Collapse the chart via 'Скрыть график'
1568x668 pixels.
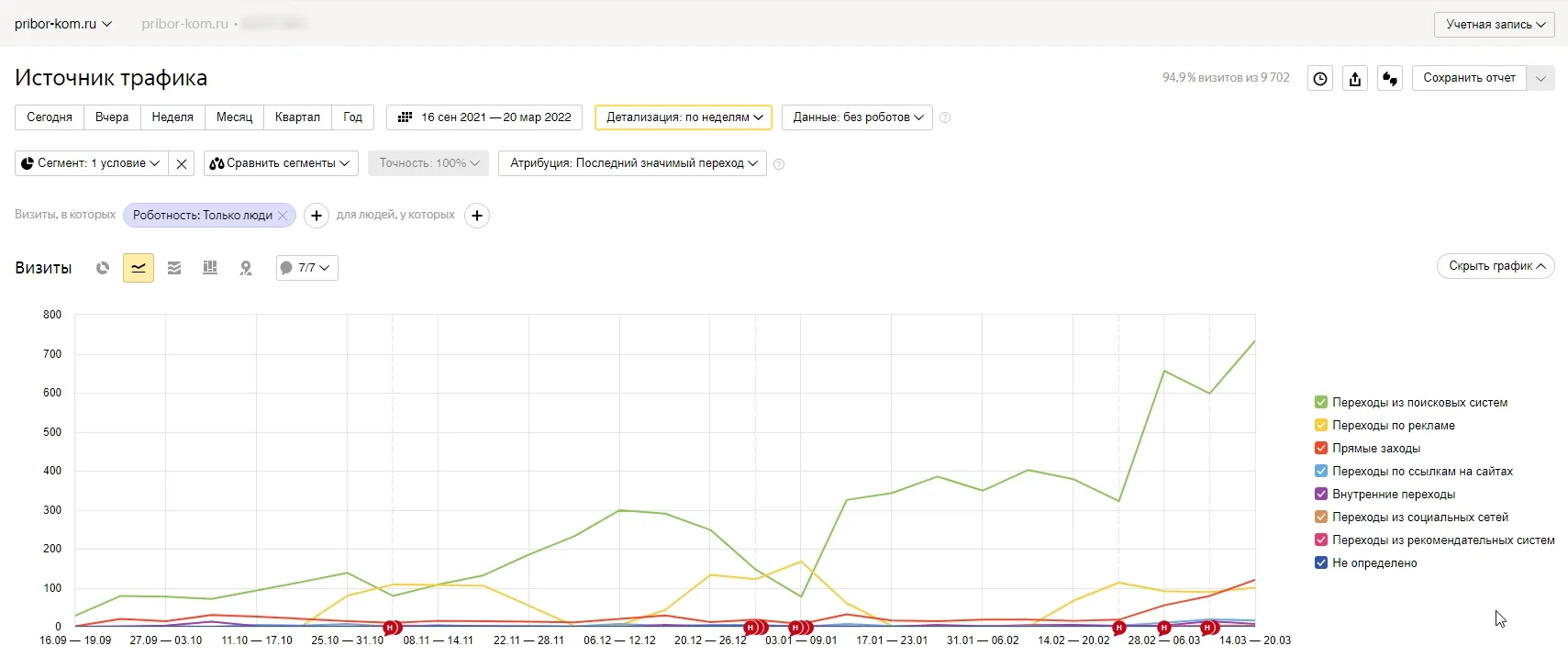click(x=1496, y=266)
